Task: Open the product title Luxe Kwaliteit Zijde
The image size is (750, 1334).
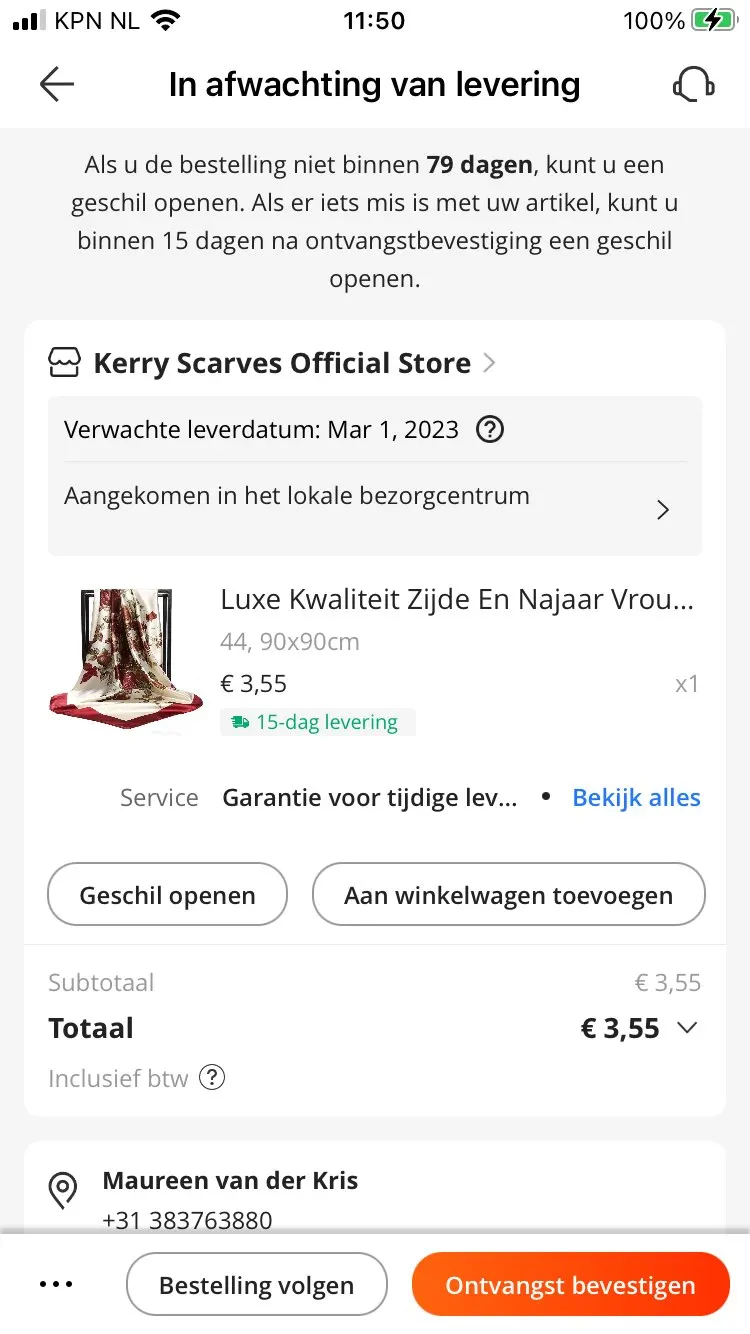Action: (456, 599)
